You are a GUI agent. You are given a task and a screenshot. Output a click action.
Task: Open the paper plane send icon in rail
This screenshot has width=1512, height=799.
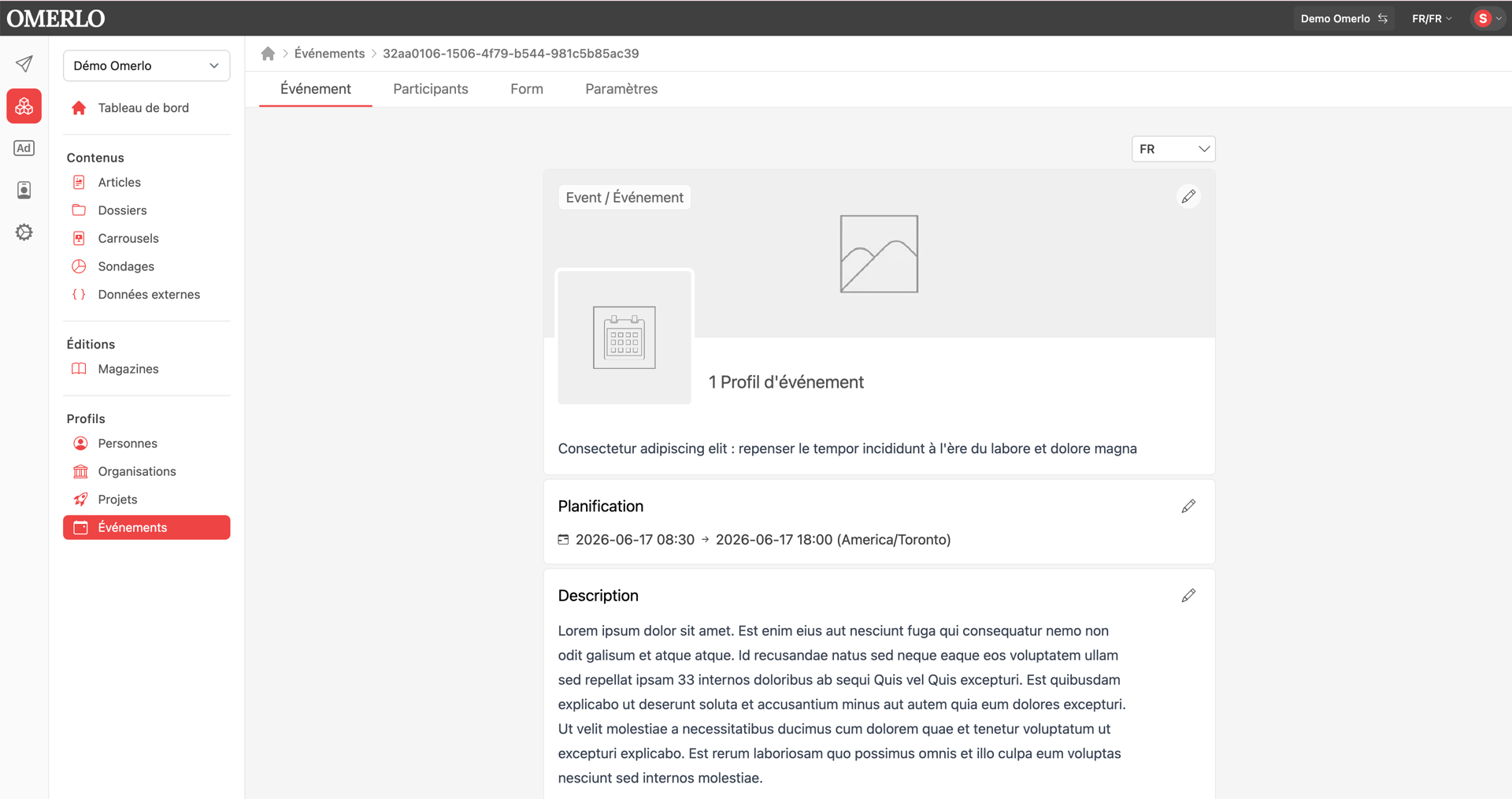[x=24, y=64]
